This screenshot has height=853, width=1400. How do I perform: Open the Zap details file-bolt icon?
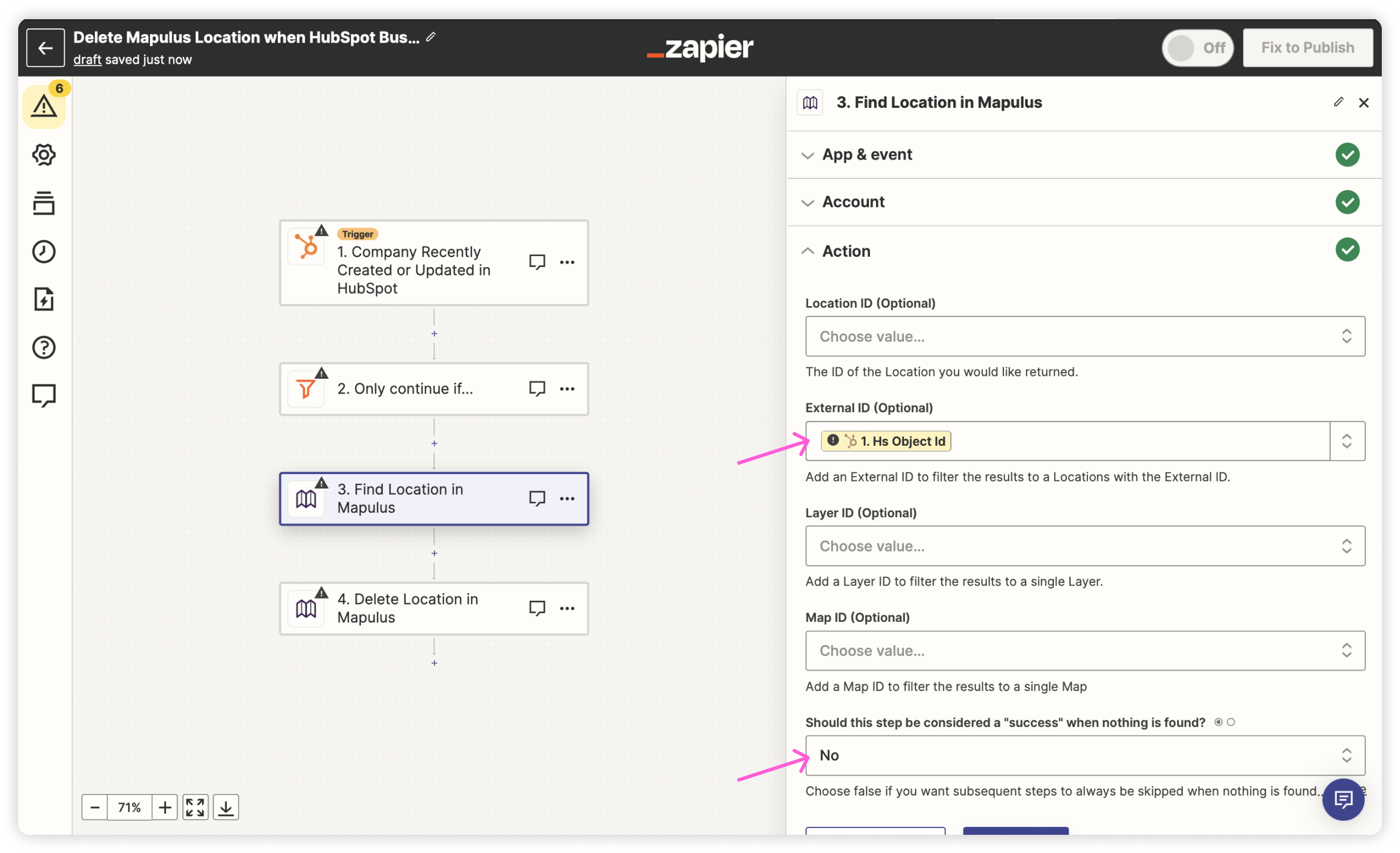tap(44, 299)
